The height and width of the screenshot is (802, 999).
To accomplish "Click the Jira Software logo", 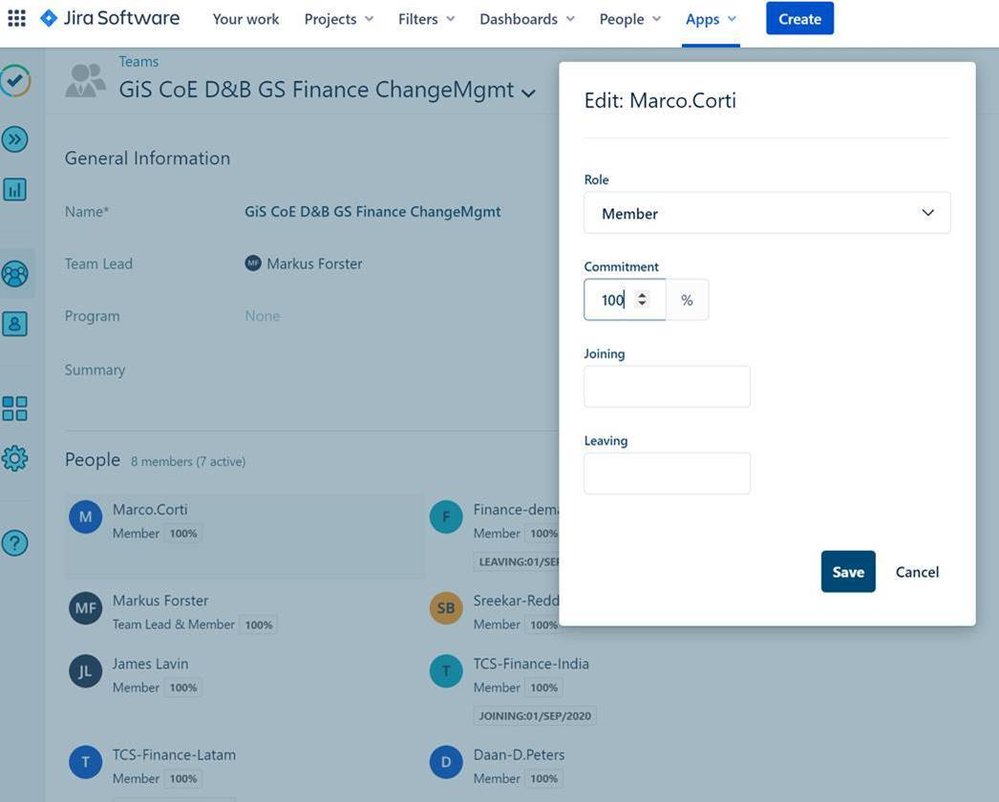I will click(x=110, y=18).
